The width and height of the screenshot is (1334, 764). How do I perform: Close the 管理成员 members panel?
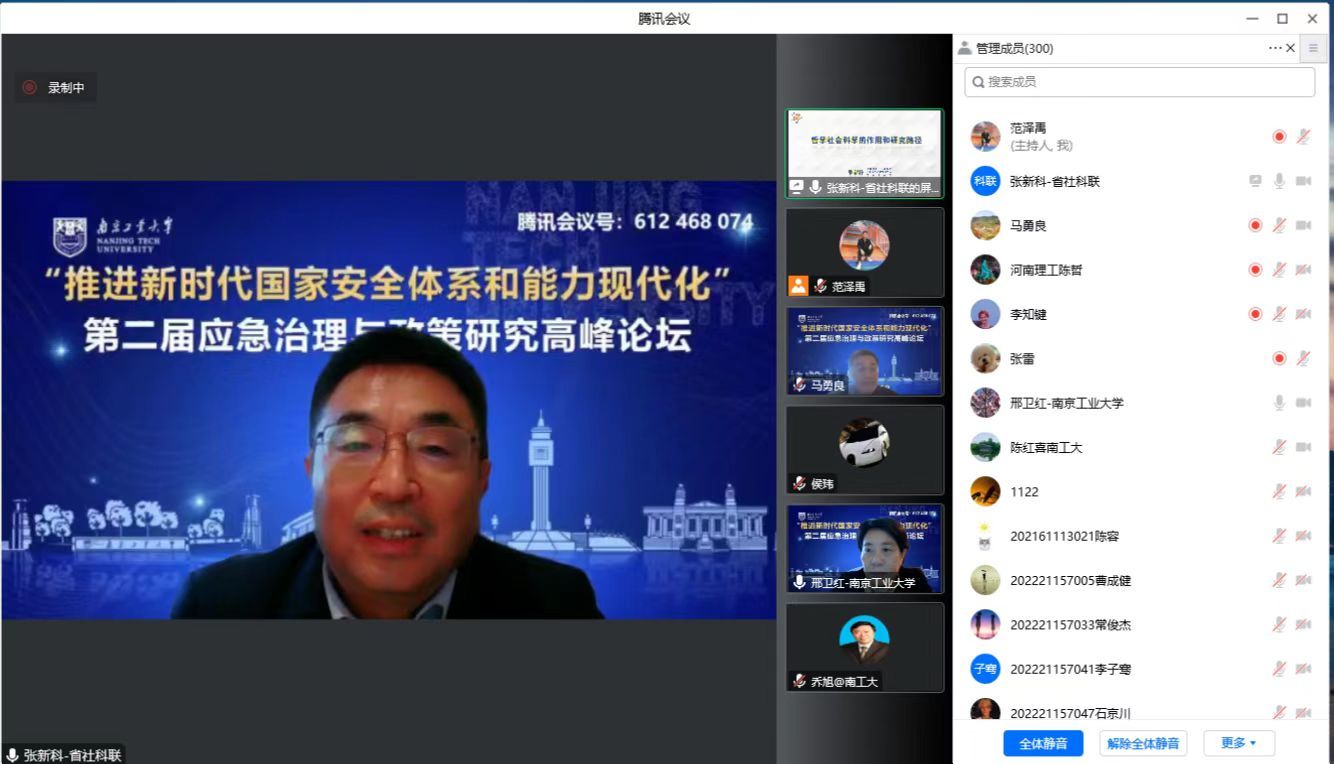tap(1290, 48)
